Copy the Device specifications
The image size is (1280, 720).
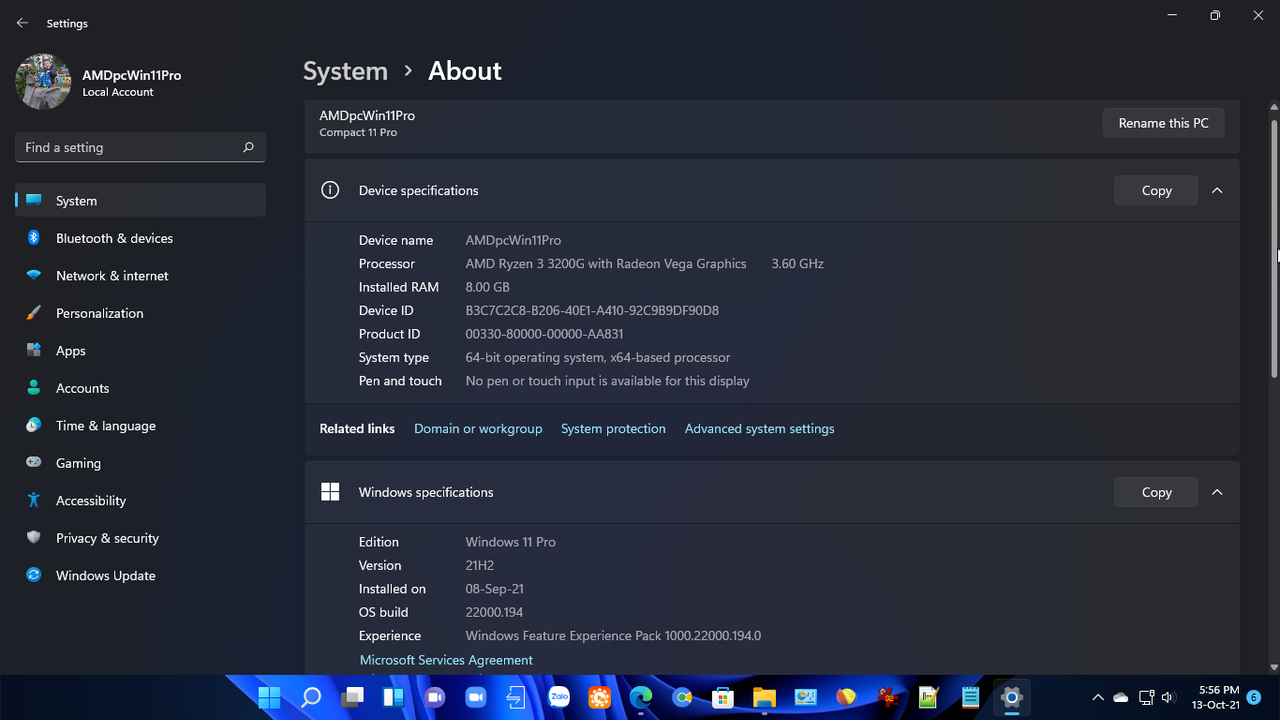pyautogui.click(x=1156, y=190)
